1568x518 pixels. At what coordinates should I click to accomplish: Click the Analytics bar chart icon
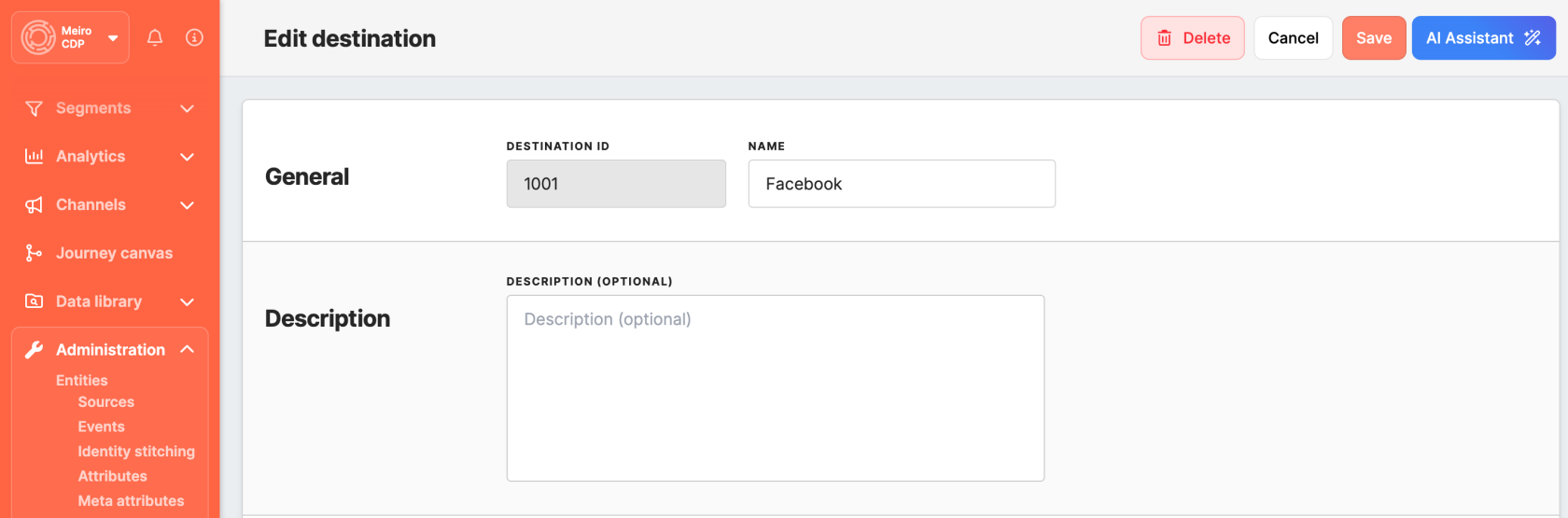point(35,156)
